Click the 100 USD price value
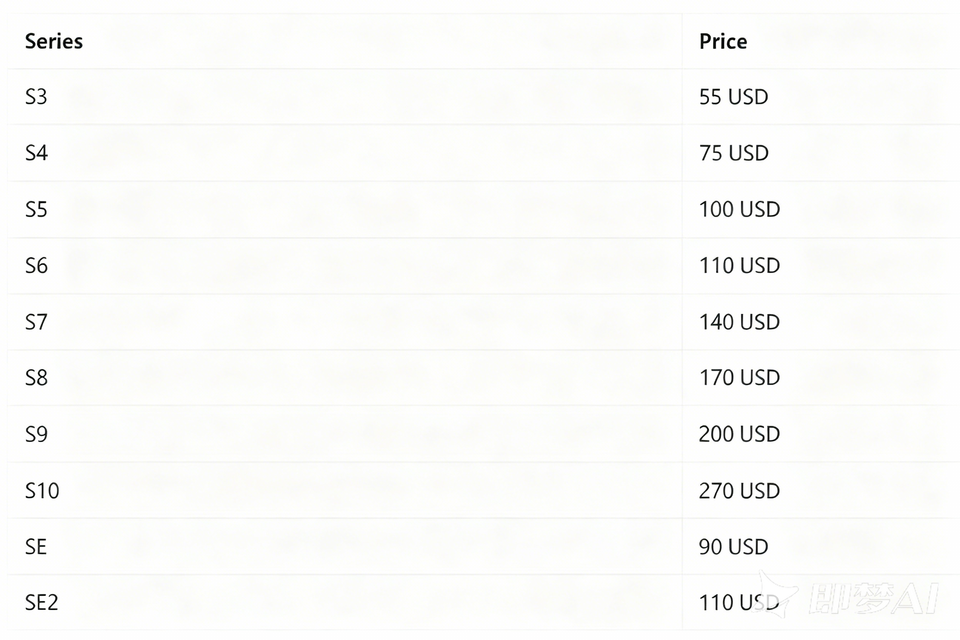This screenshot has height=640, width=960. click(x=739, y=209)
